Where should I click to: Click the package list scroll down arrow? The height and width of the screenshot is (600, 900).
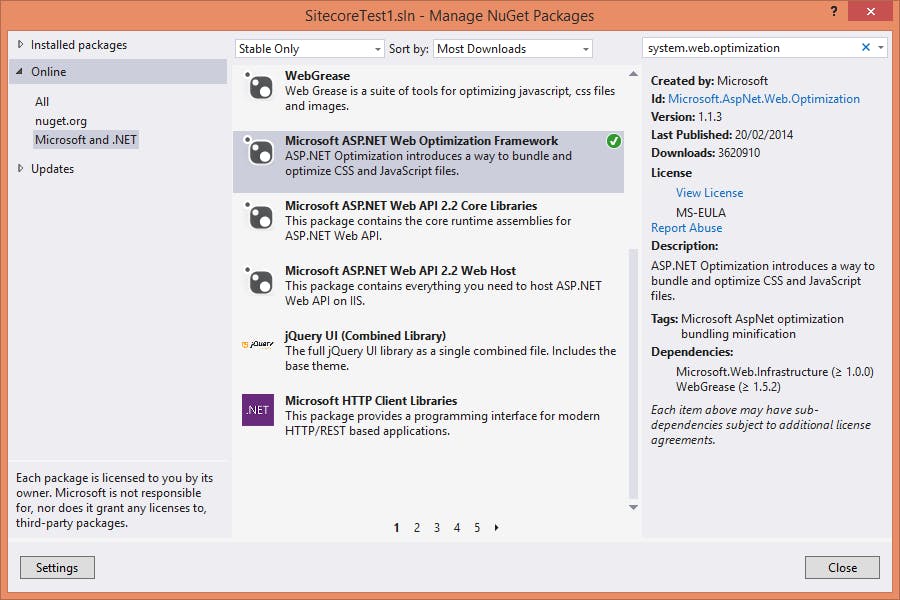click(633, 507)
